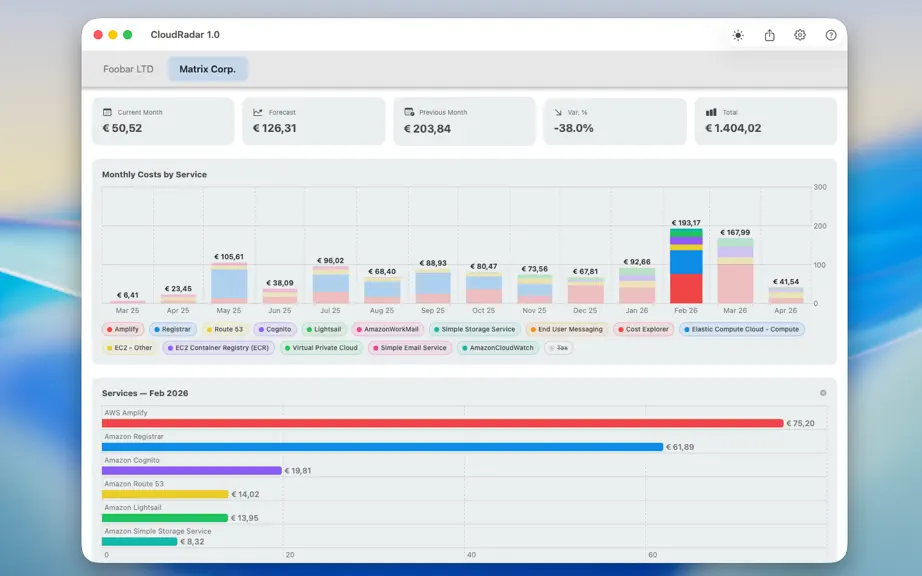Click the Var. % card

tap(615, 121)
